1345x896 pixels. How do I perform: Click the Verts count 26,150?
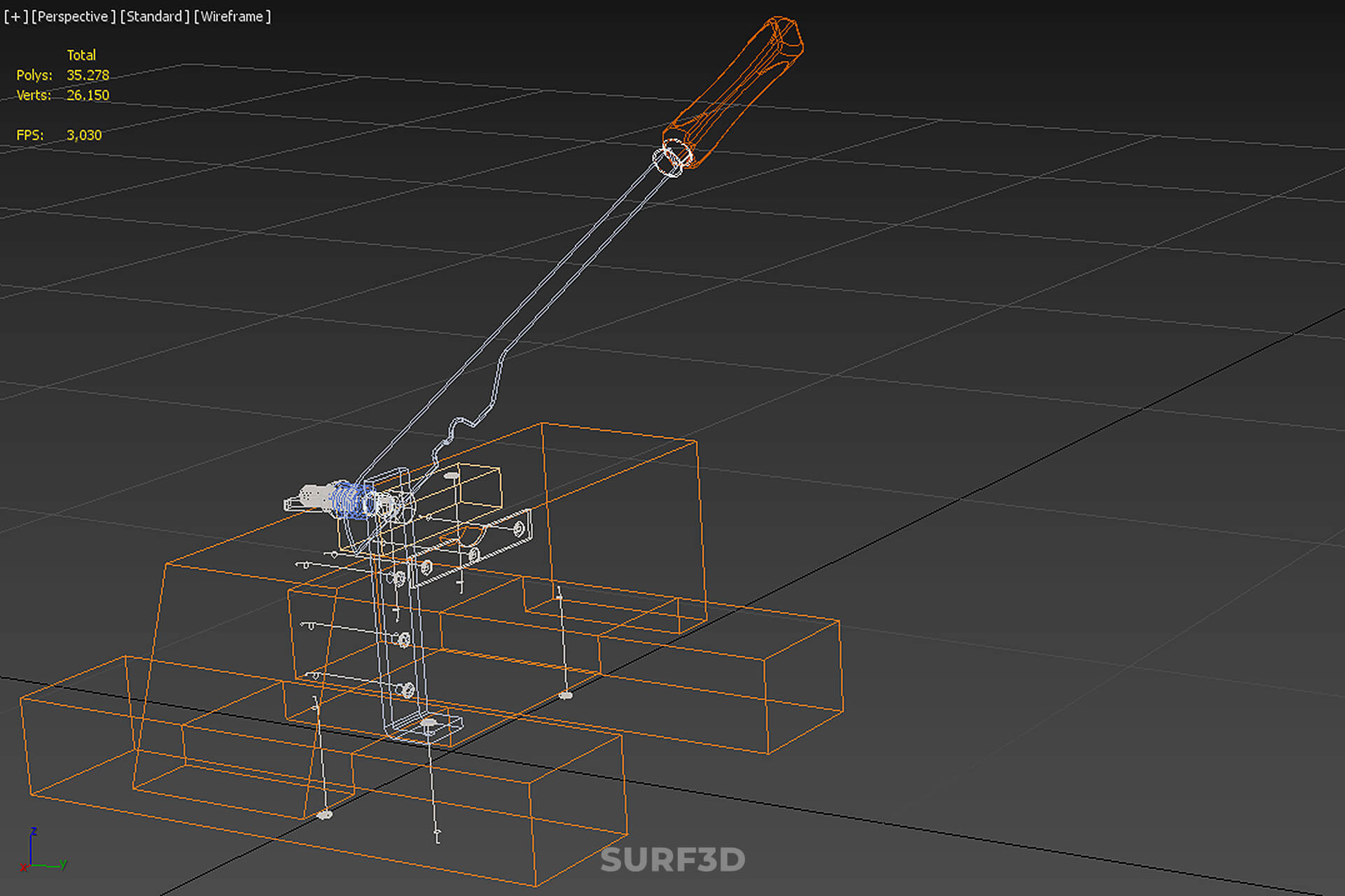[88, 95]
